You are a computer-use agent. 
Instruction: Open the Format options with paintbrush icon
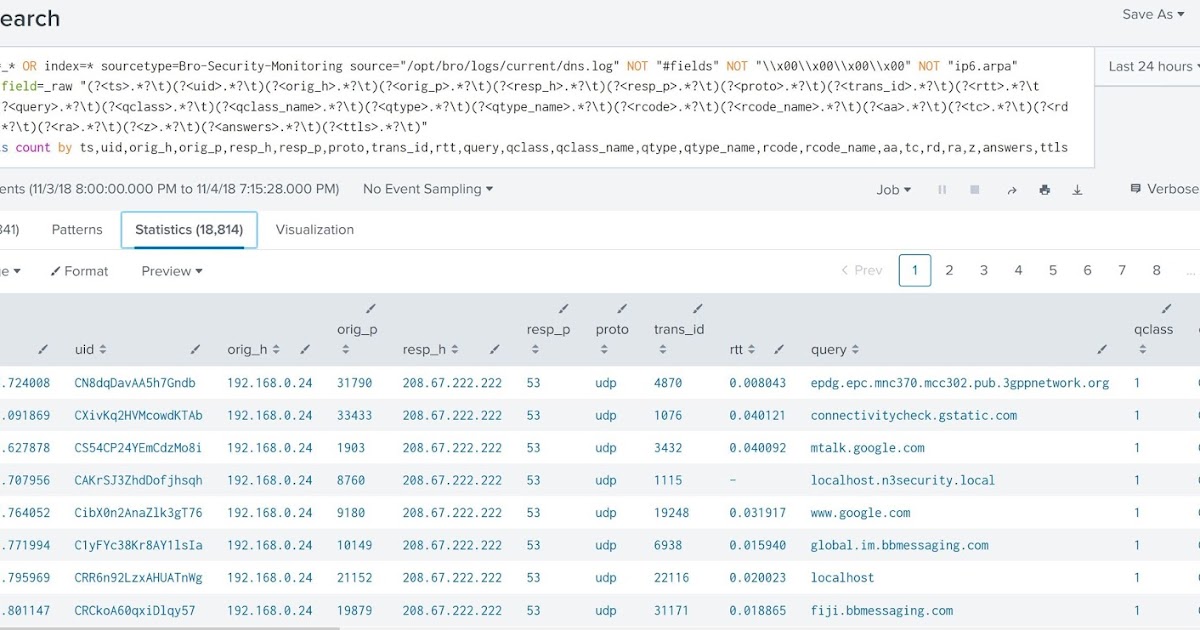pyautogui.click(x=79, y=270)
